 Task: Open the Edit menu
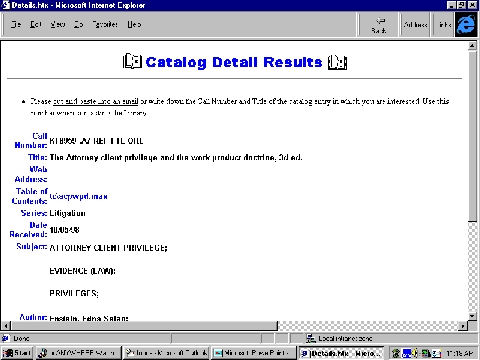(x=36, y=24)
